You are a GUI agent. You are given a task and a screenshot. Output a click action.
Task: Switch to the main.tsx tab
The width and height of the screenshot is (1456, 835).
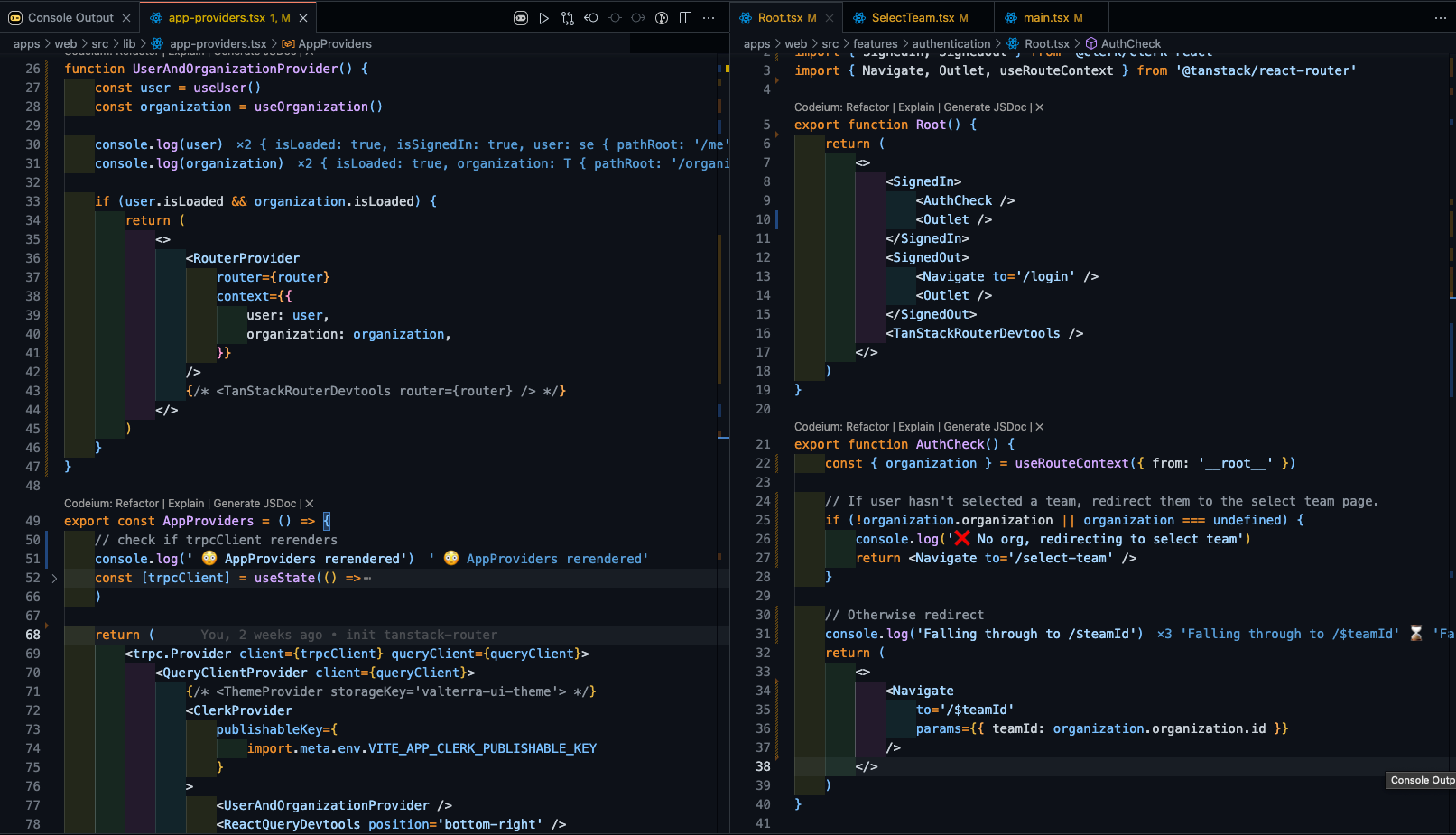(x=1045, y=18)
